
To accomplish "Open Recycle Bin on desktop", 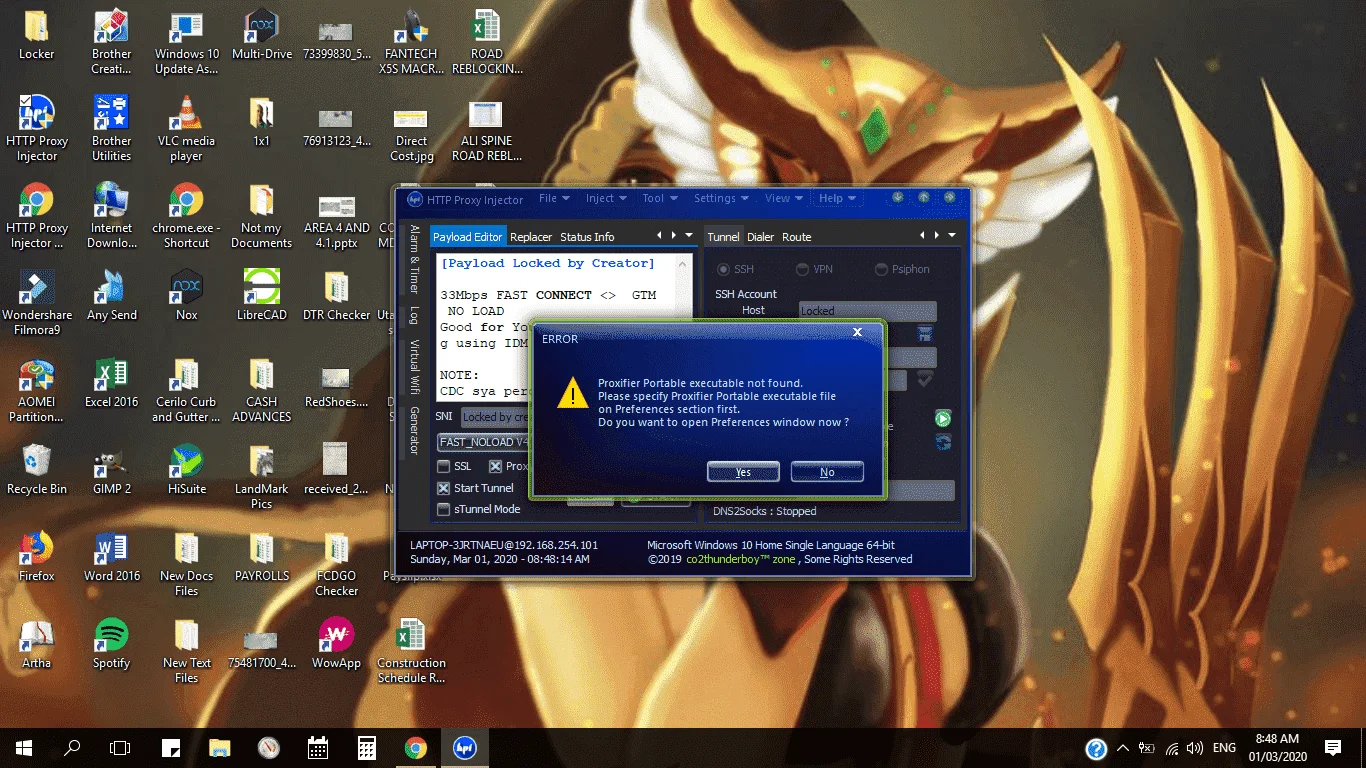I will [37, 469].
